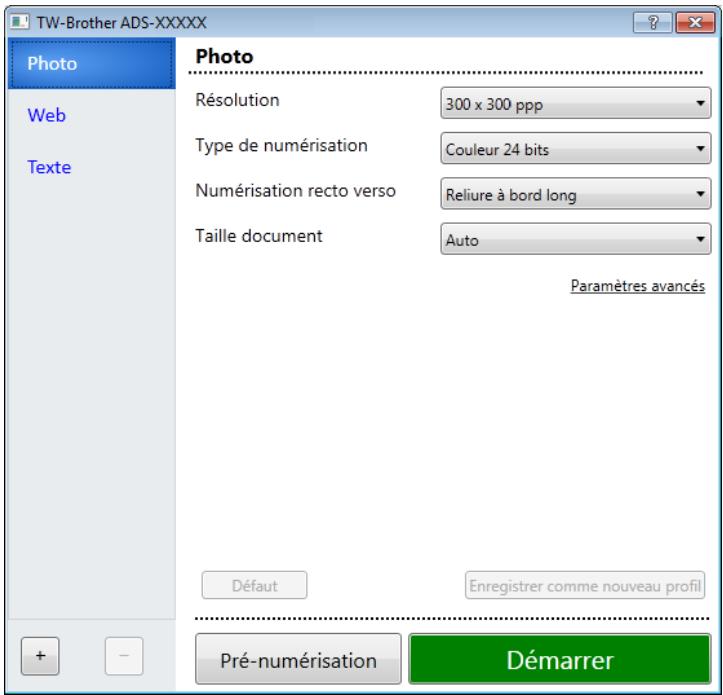Click the green Démarrer button
723x695 pixels.
click(560, 659)
